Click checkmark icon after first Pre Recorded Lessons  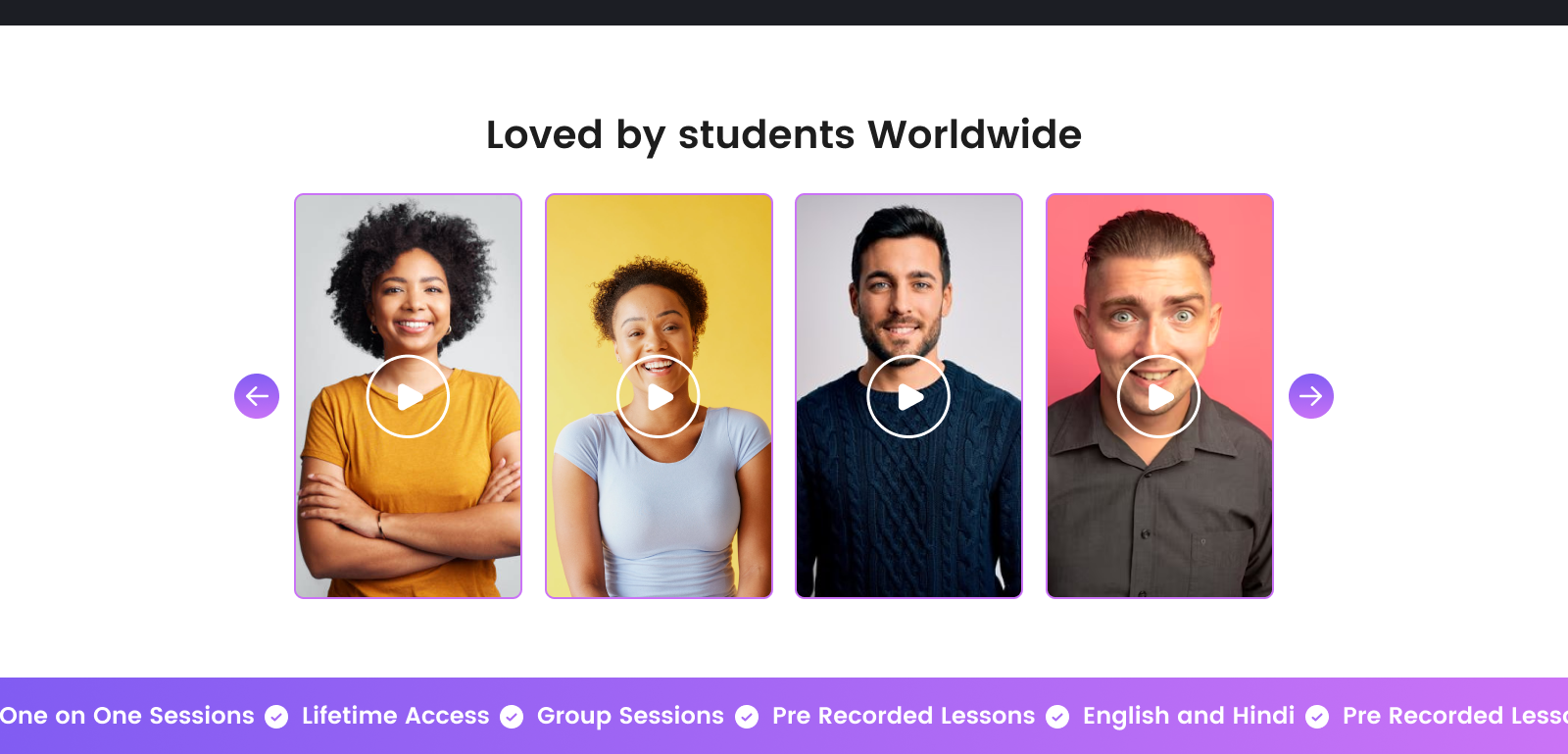[x=1057, y=717]
